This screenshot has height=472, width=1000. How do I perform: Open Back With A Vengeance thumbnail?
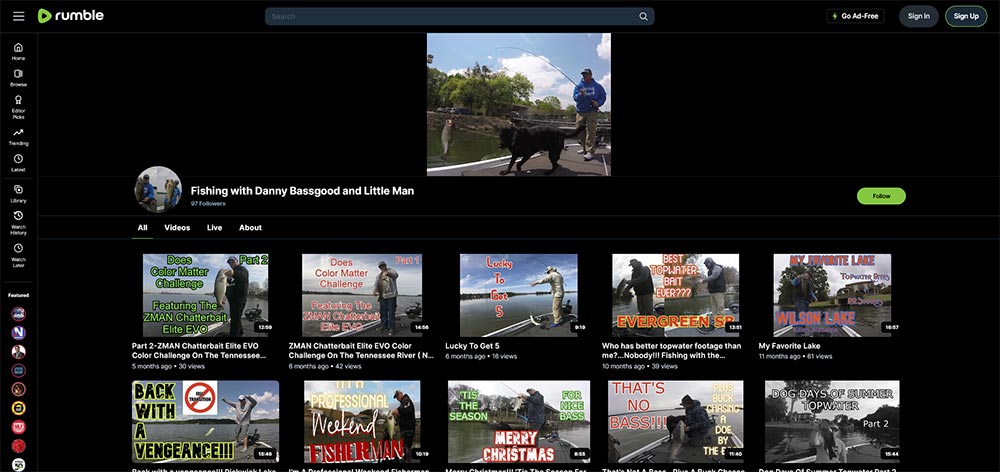(x=205, y=422)
